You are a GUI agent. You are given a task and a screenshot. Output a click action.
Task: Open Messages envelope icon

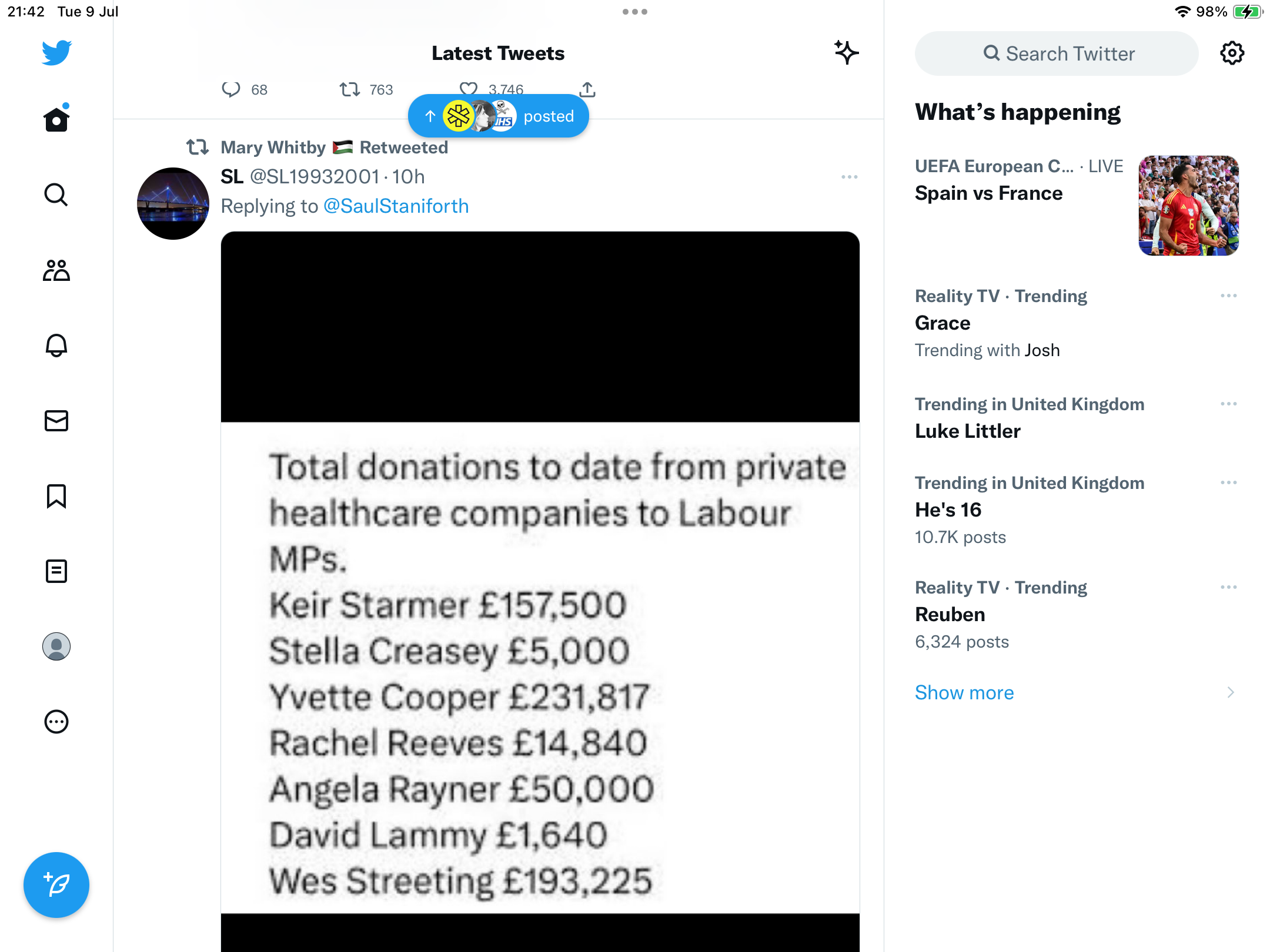coord(56,421)
